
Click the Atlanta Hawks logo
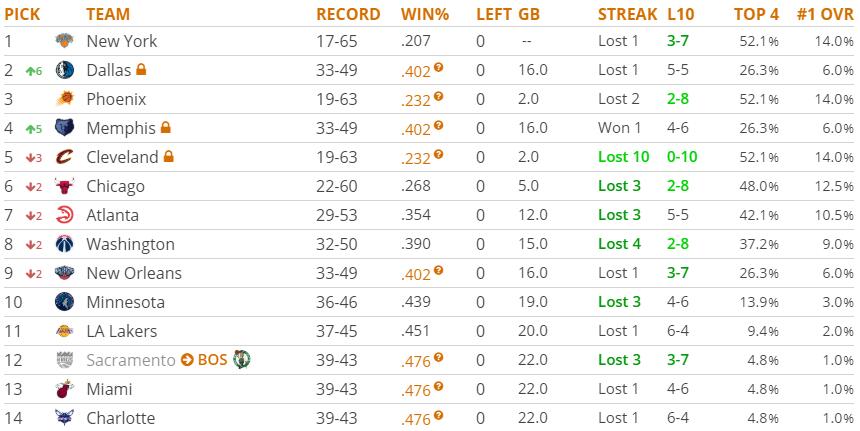(x=65, y=215)
